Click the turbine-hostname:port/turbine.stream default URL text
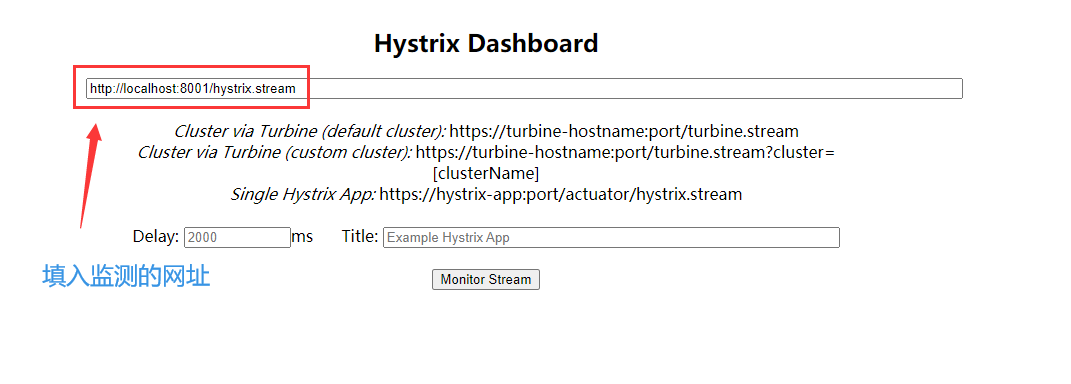This screenshot has width=1071, height=384. pyautogui.click(x=624, y=131)
